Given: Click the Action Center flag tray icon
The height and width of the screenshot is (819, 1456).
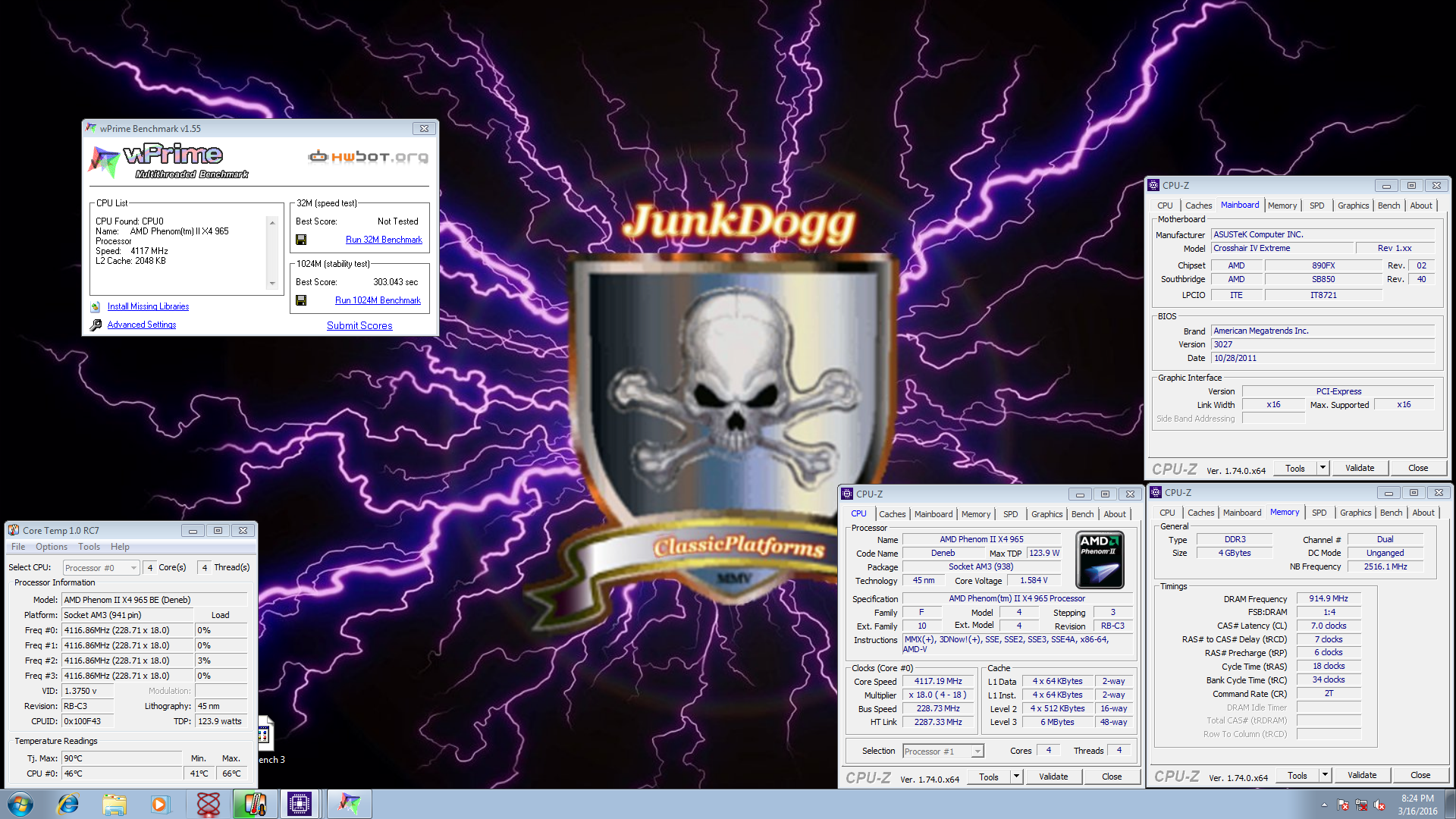Looking at the screenshot, I should coord(1343,805).
